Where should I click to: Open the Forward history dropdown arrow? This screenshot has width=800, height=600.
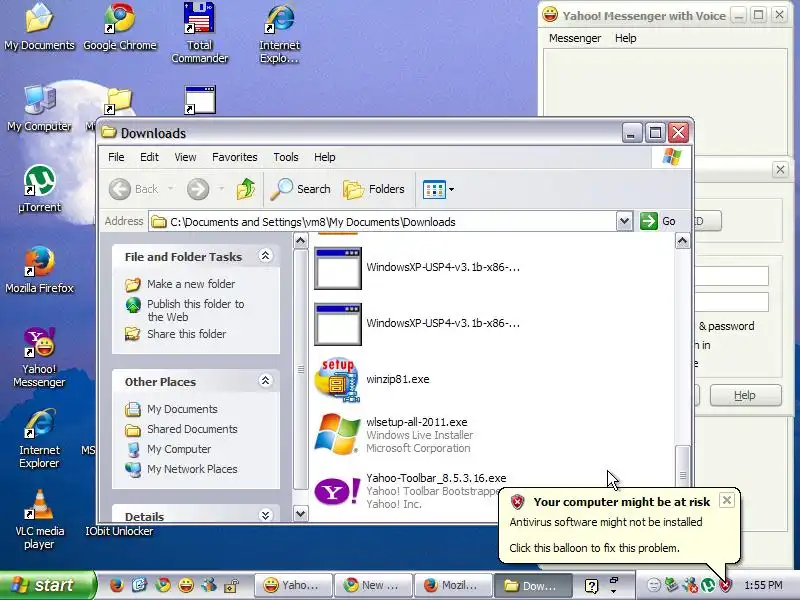pos(221,189)
